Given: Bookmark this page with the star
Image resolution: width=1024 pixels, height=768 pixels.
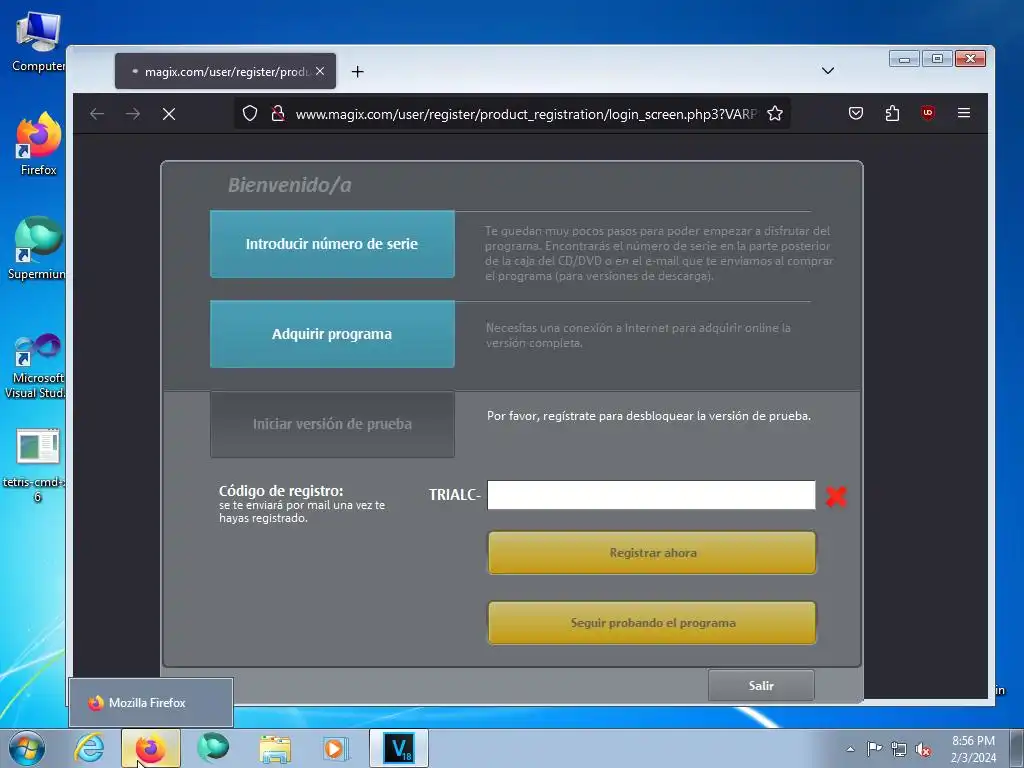Looking at the screenshot, I should (x=775, y=114).
